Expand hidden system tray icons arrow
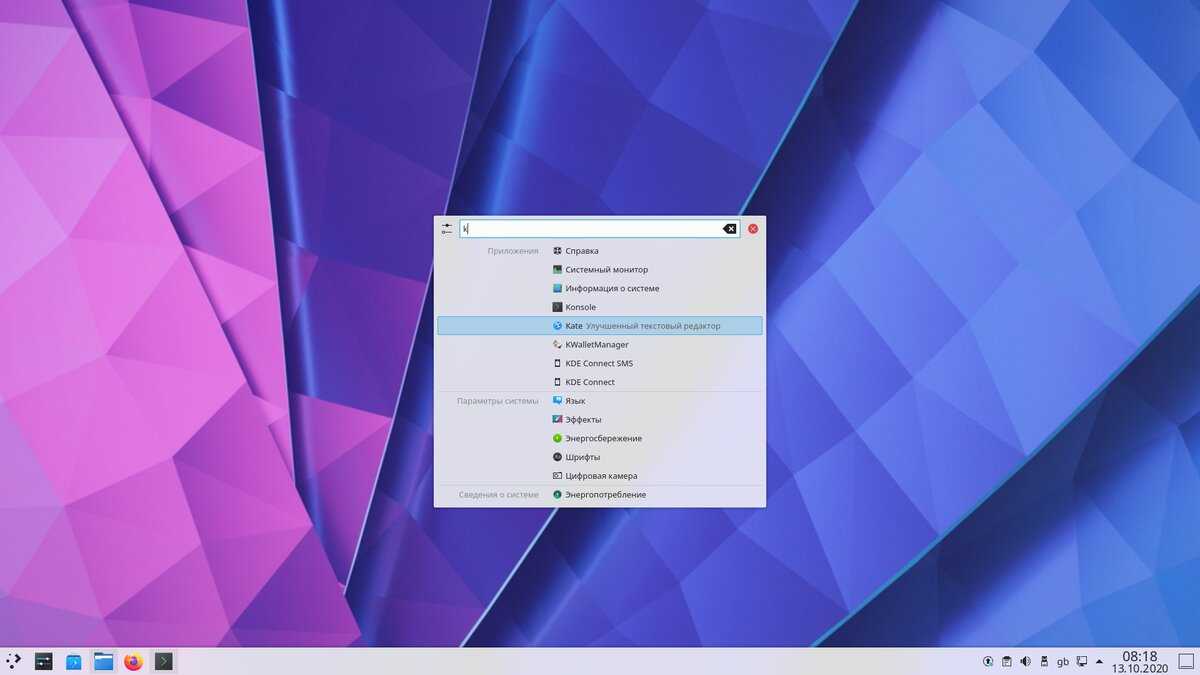The image size is (1200, 675). (x=1100, y=661)
